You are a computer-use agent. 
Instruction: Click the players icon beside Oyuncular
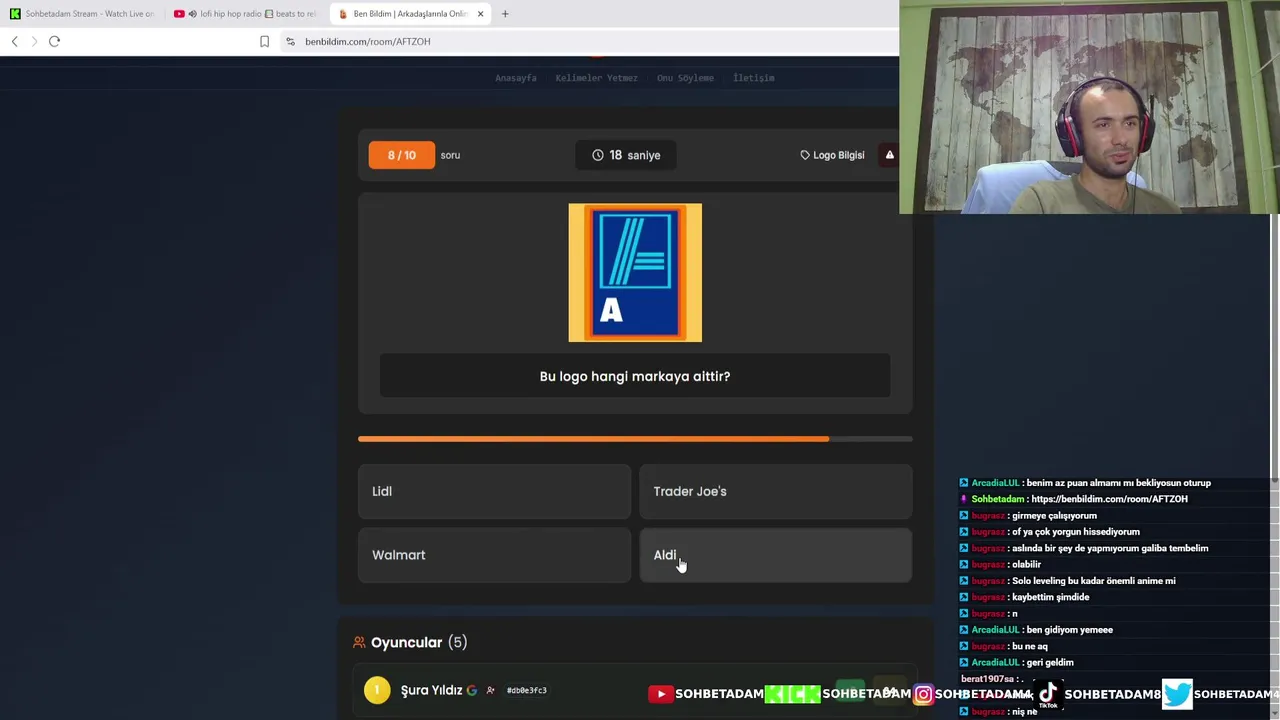coord(359,643)
